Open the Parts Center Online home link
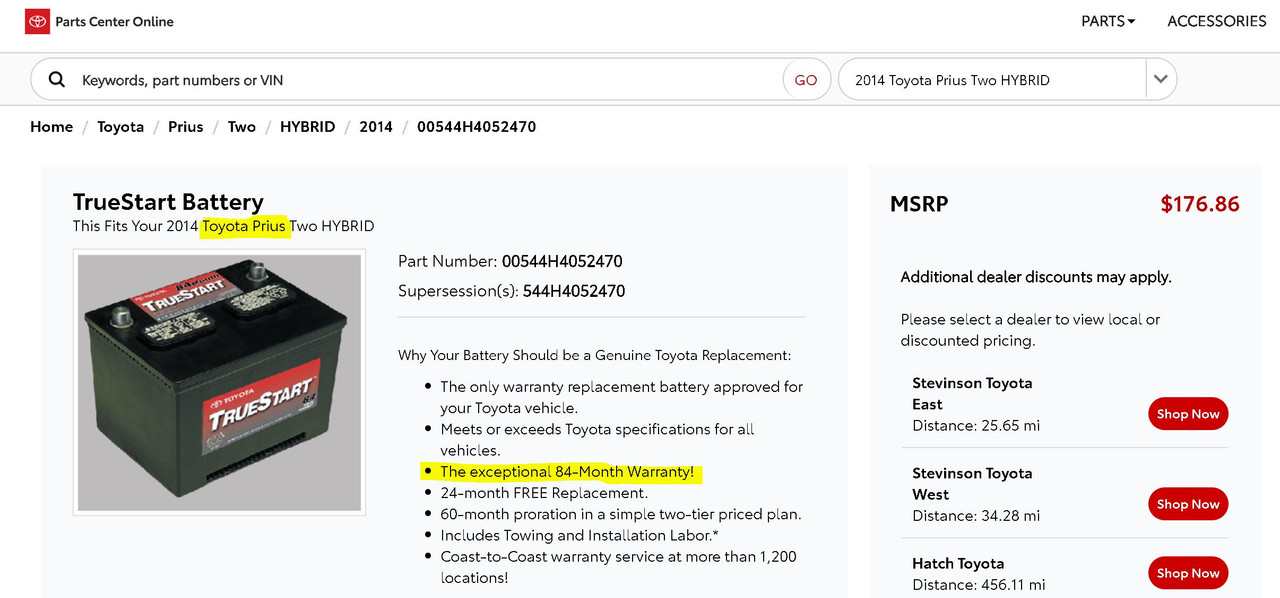The height and width of the screenshot is (598, 1280). (x=114, y=22)
